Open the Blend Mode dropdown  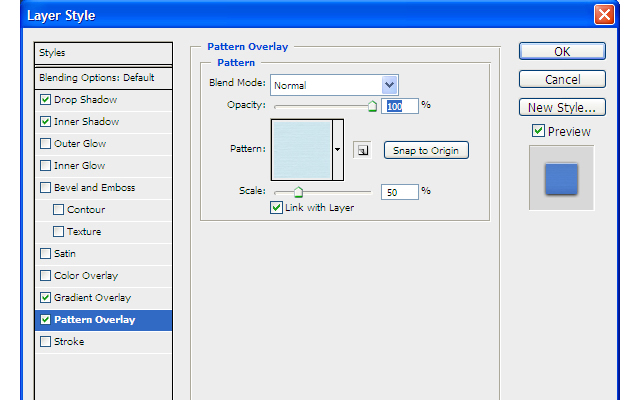coord(390,85)
